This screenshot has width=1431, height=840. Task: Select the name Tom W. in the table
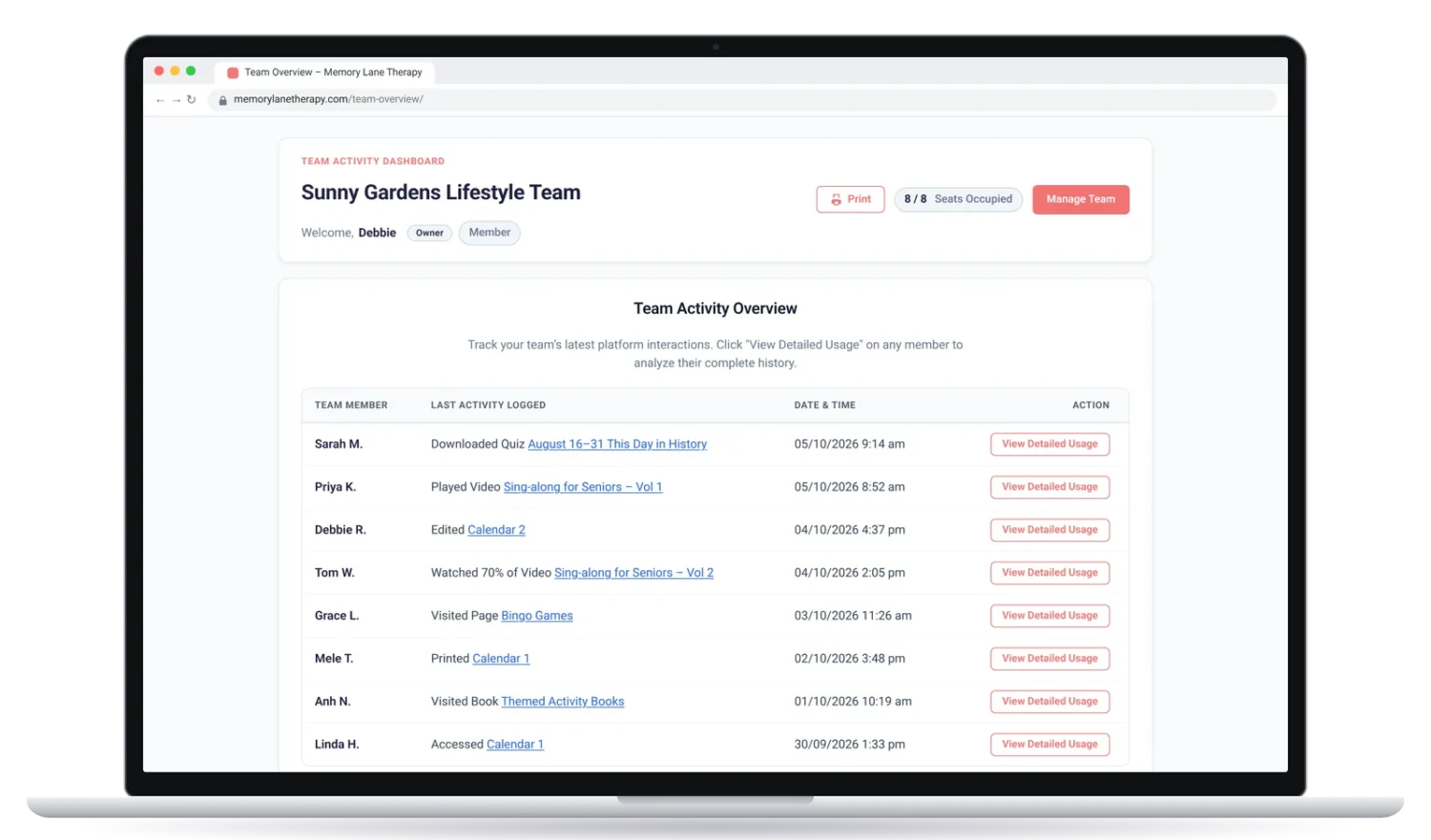point(335,573)
